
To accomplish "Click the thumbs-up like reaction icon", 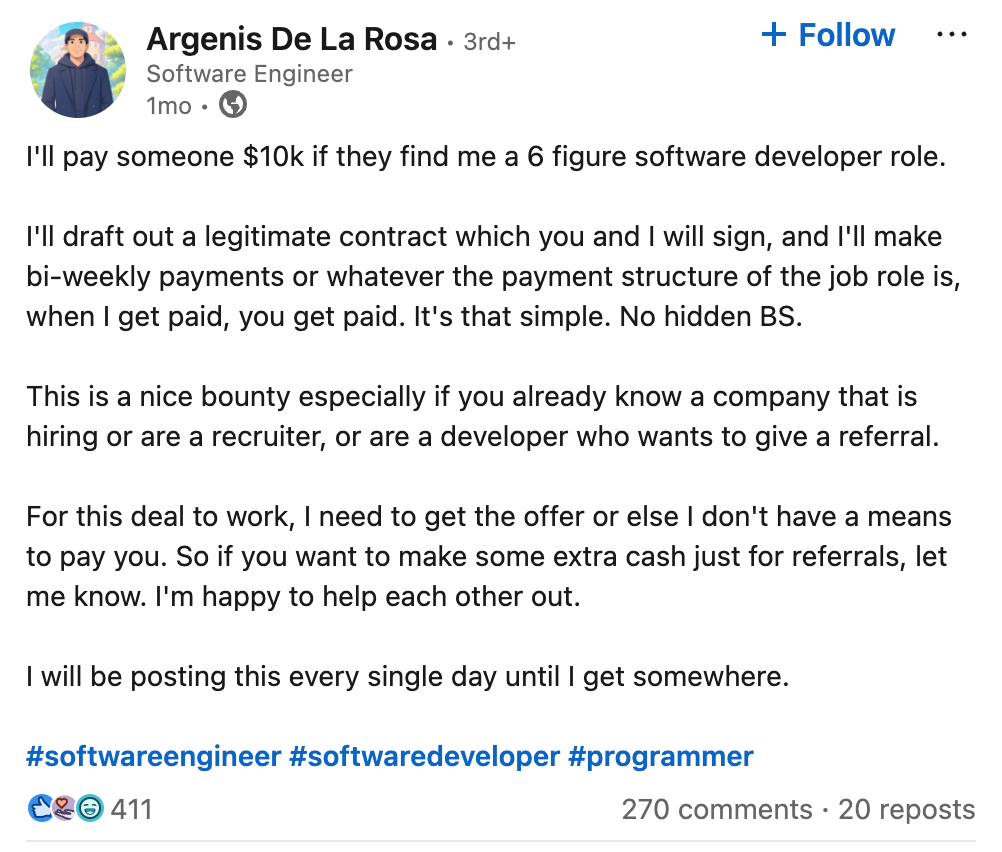I will coord(40,809).
